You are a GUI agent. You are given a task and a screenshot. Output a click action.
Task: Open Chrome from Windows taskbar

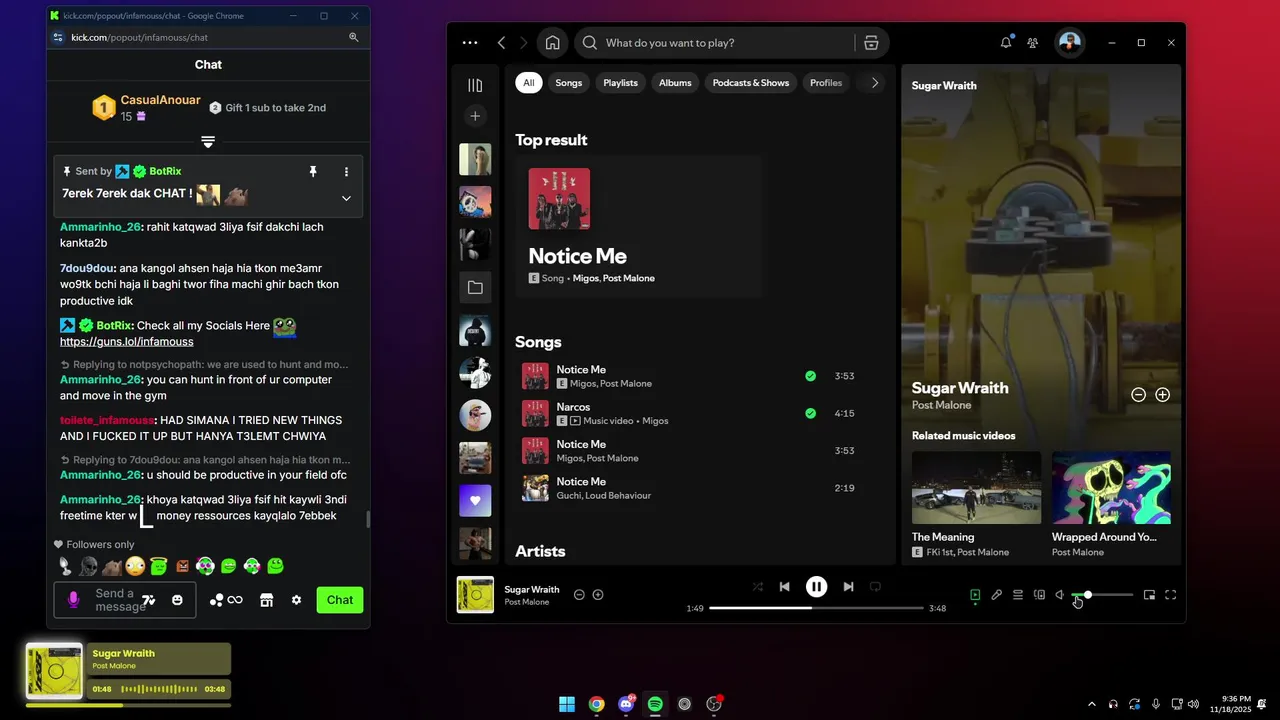(597, 704)
